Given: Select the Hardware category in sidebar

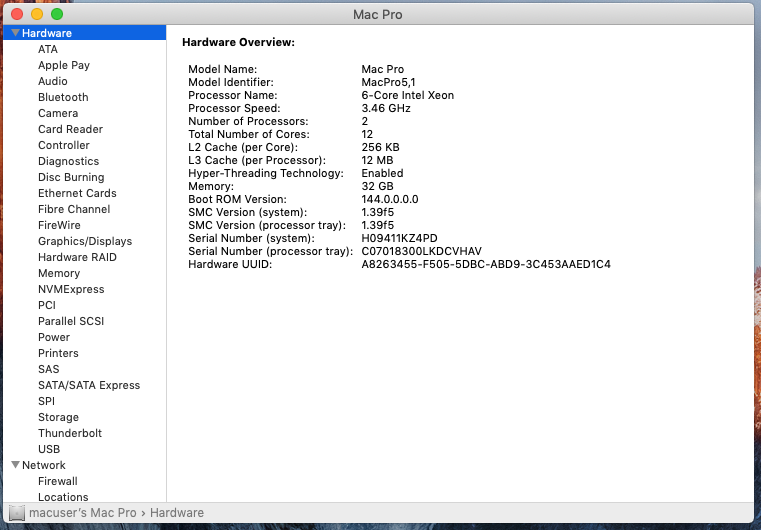Looking at the screenshot, I should (x=84, y=33).
